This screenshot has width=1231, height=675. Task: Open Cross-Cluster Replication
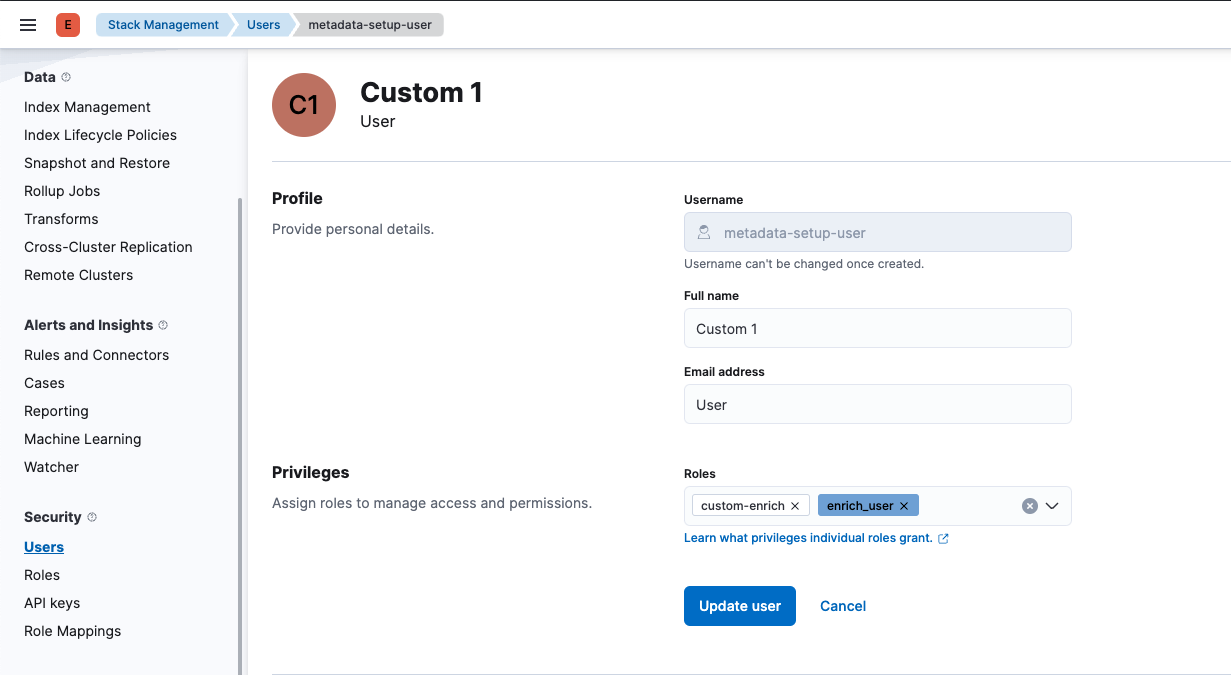coord(108,247)
